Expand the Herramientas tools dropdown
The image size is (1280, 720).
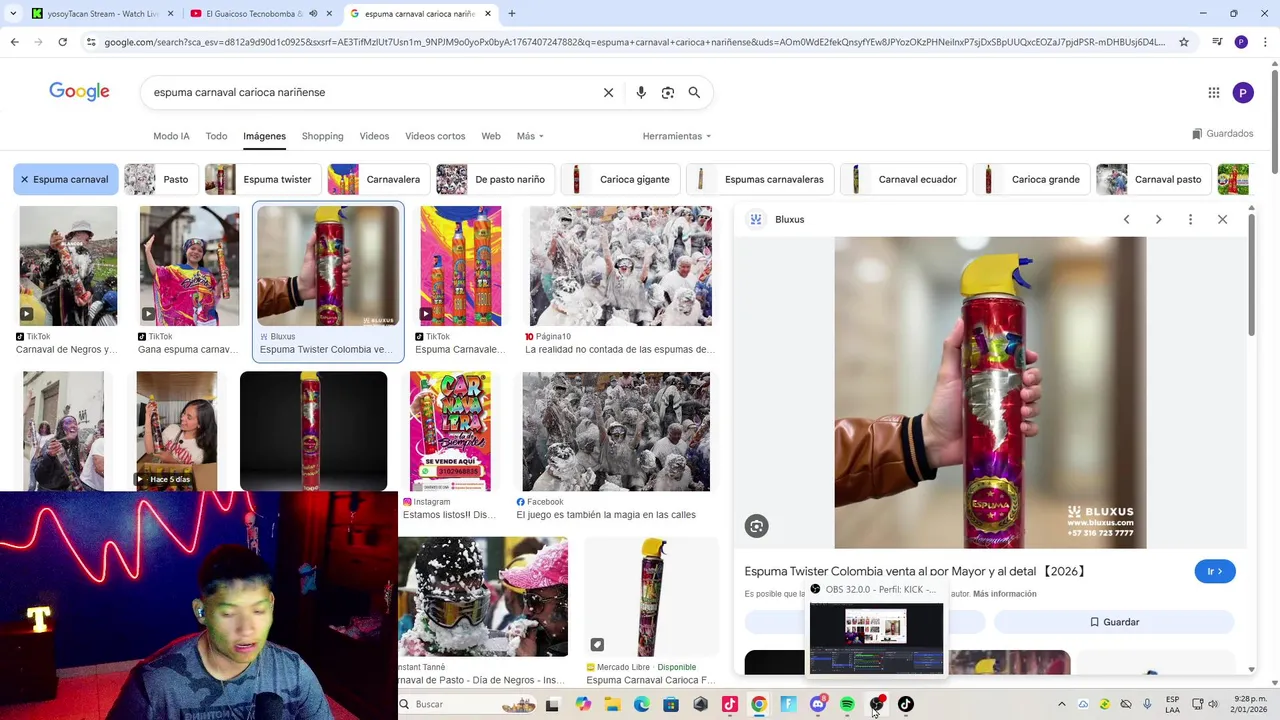tap(677, 136)
